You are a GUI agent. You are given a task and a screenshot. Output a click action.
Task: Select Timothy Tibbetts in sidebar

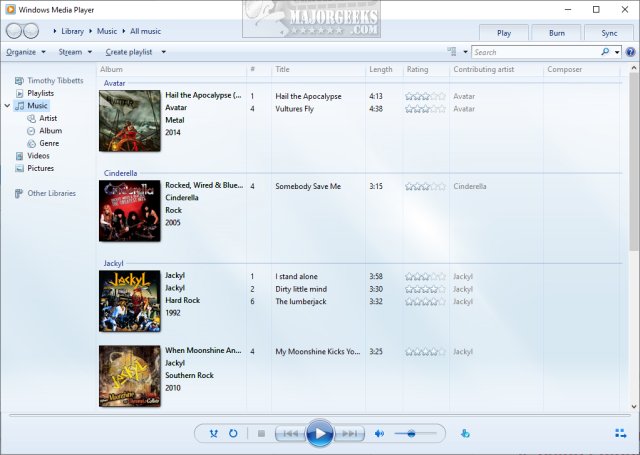49,80
